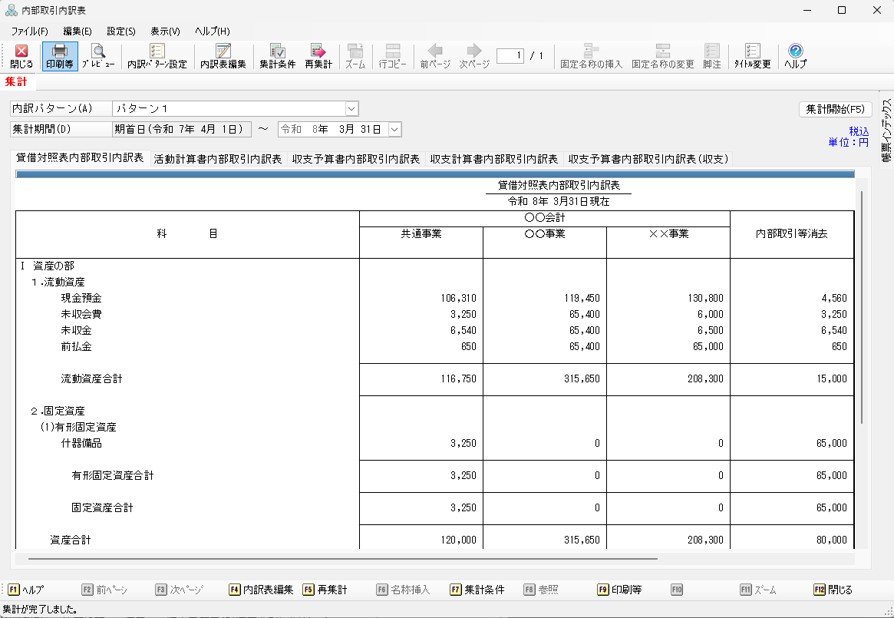This screenshot has height=618, width=894.
Task: Open the print preview (プレビュー) icon
Action: [x=98, y=56]
